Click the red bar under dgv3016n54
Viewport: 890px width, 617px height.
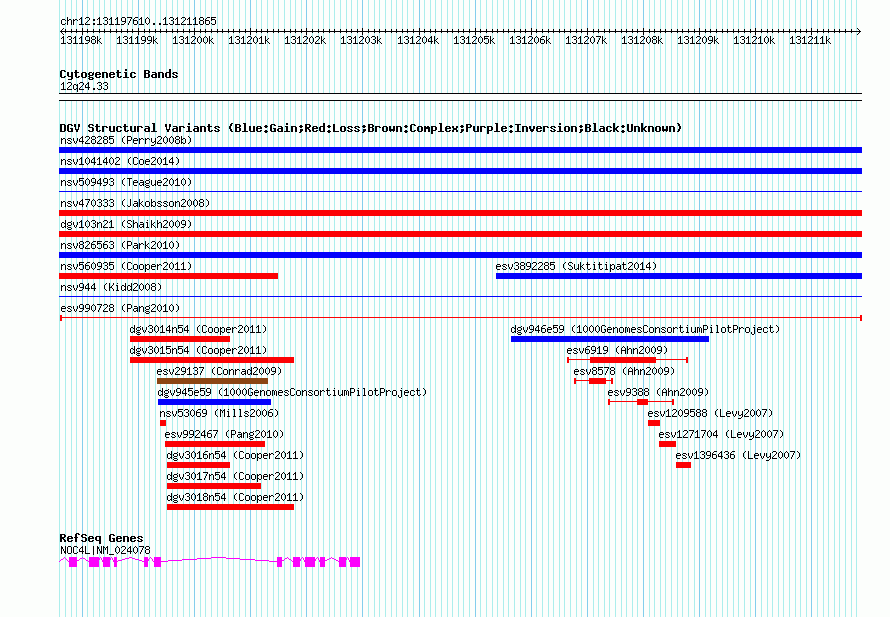point(199,465)
